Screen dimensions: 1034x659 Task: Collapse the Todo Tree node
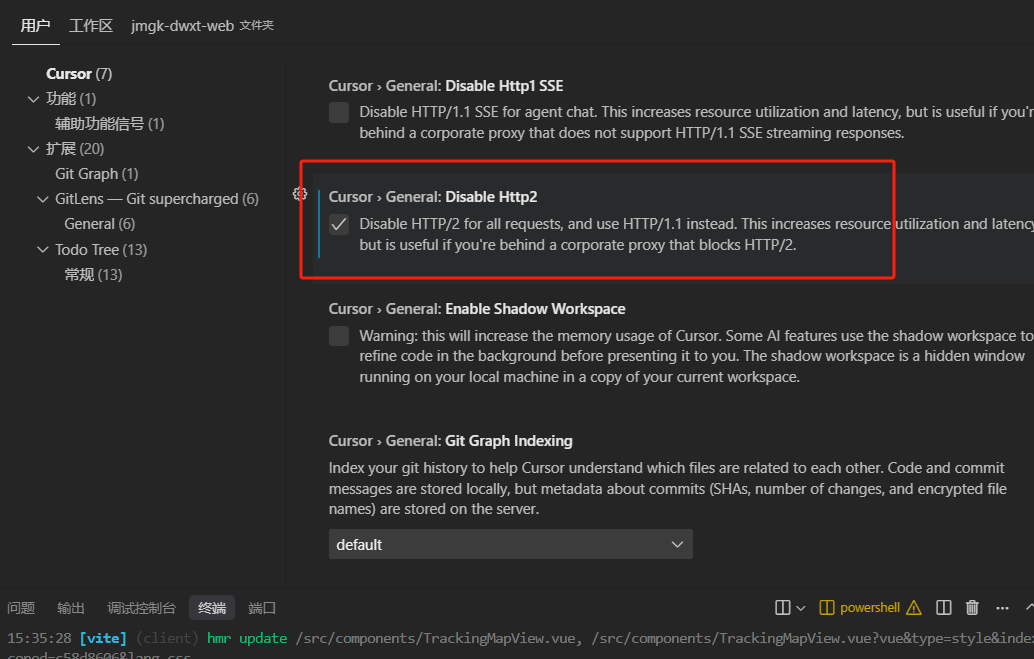(43, 249)
